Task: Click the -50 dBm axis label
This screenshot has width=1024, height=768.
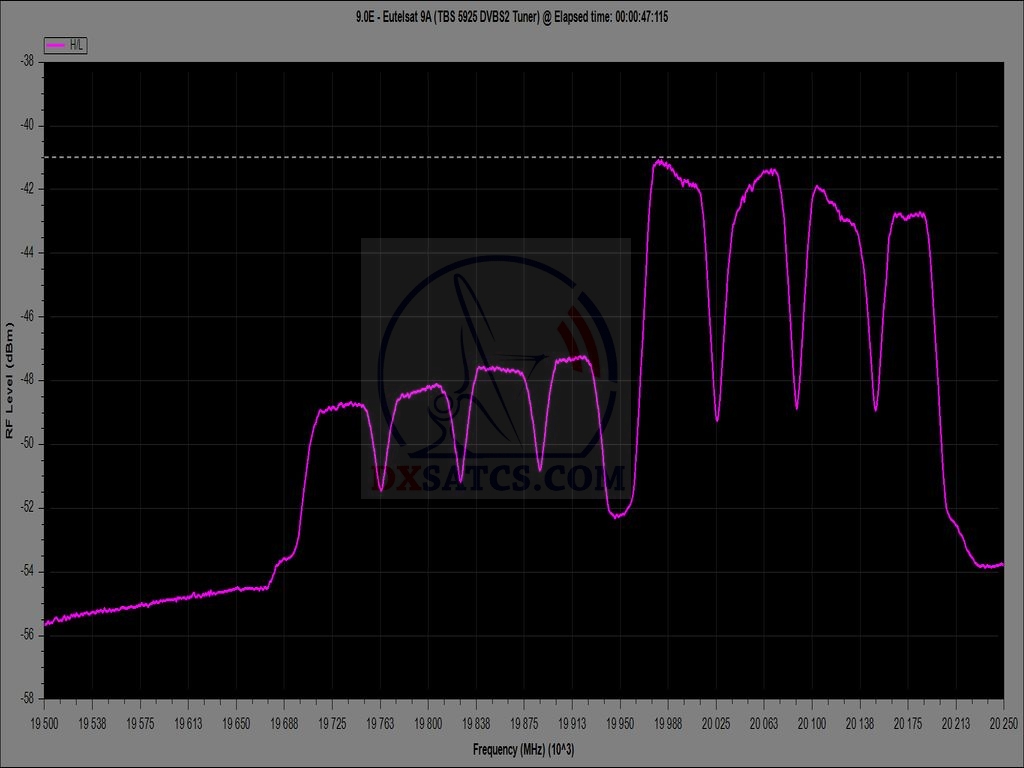Action: coord(26,443)
